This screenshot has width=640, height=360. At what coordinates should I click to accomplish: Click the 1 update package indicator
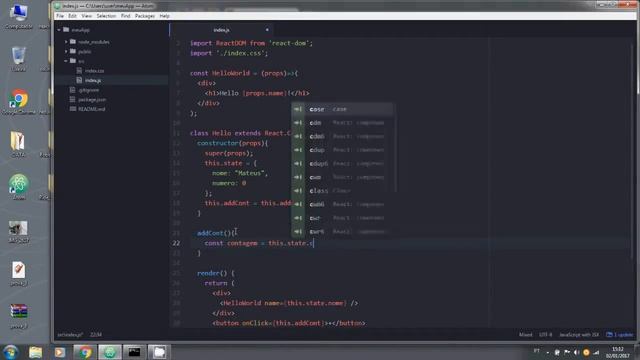tap(620, 335)
